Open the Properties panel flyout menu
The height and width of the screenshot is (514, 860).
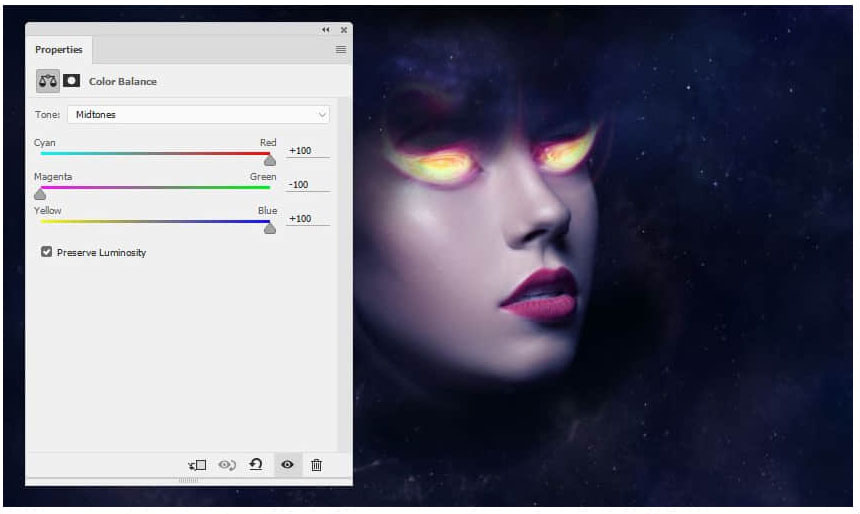[x=341, y=49]
